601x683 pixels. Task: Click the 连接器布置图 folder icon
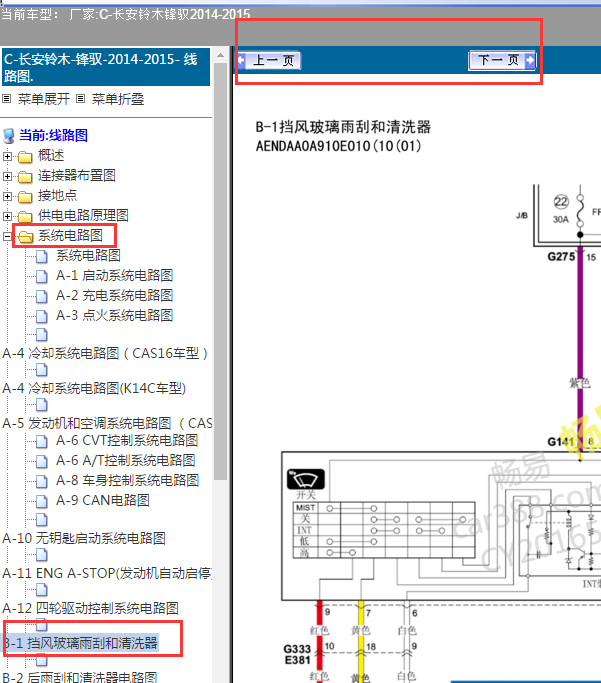click(x=25, y=176)
